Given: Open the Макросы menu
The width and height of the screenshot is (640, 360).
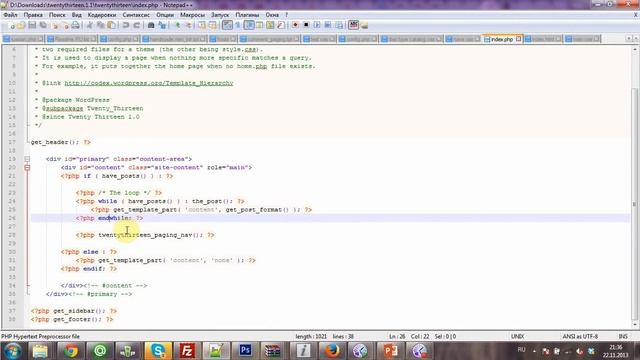Looking at the screenshot, I should [192, 15].
